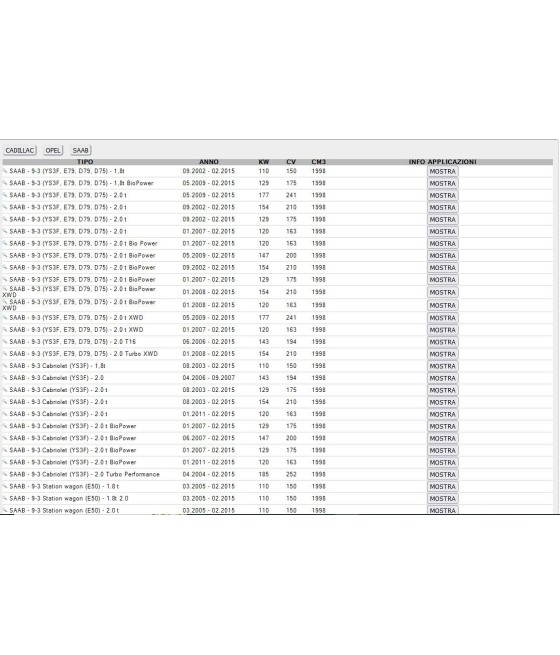Click MOSTRA for Cabriolet 2.0 Turbo Performance

click(443, 475)
